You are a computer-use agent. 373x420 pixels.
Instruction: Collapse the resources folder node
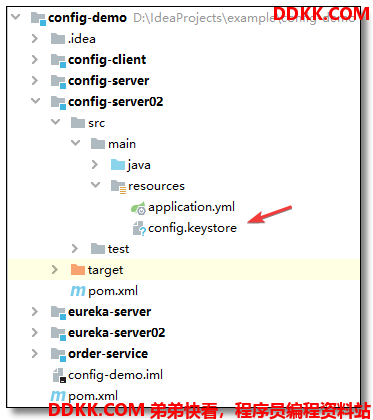tap(96, 185)
